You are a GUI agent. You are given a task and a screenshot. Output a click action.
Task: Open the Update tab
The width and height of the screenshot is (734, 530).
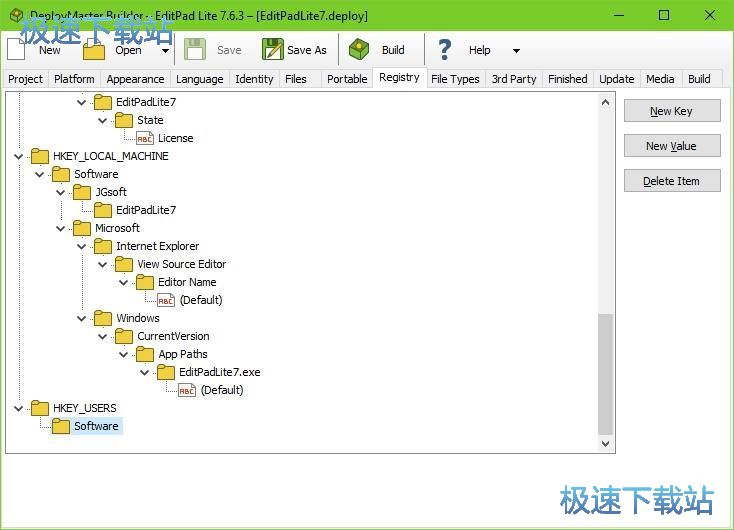tap(617, 79)
